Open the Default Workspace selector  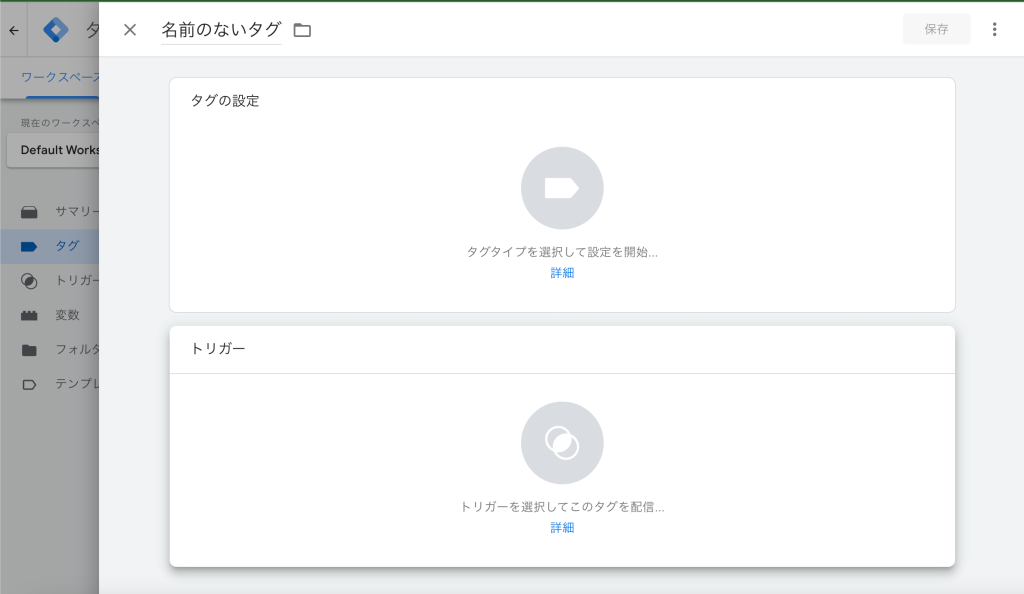pos(54,150)
